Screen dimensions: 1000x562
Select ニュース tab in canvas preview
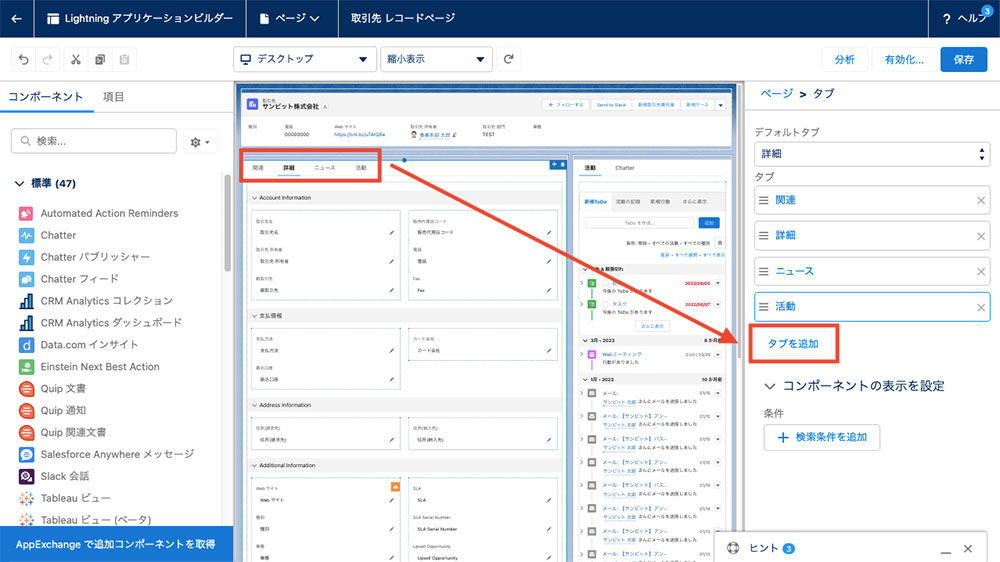coord(325,168)
